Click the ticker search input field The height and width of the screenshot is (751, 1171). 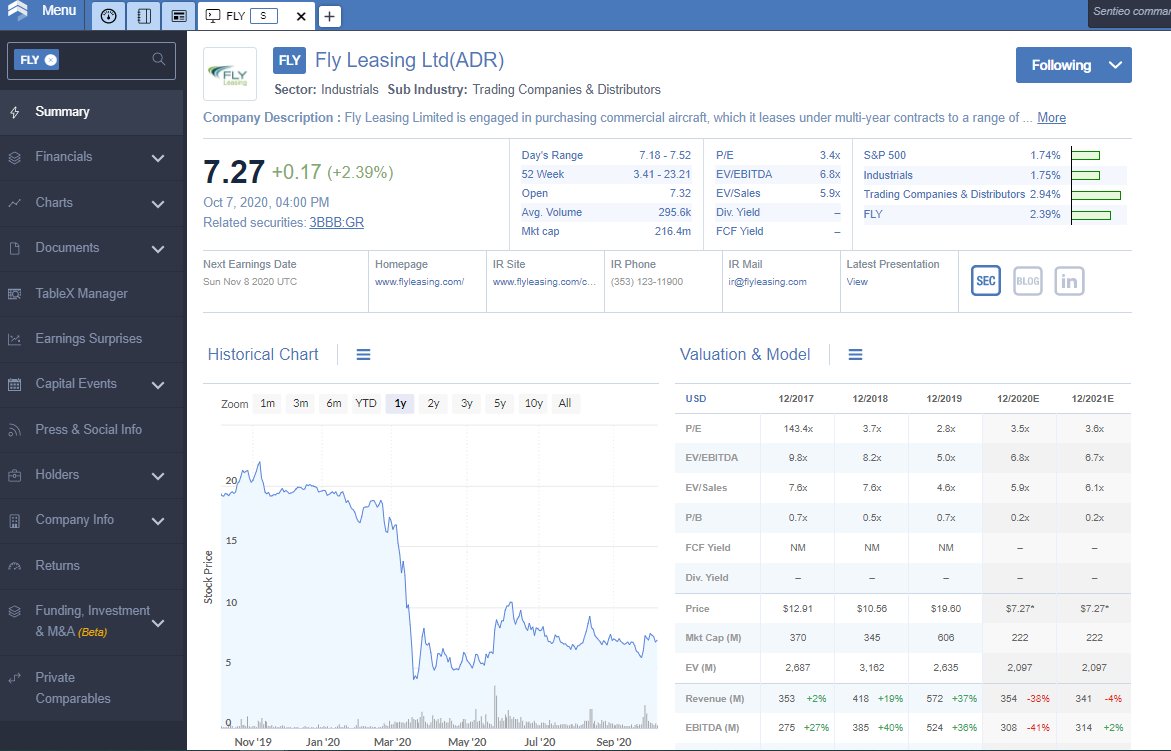(x=105, y=60)
